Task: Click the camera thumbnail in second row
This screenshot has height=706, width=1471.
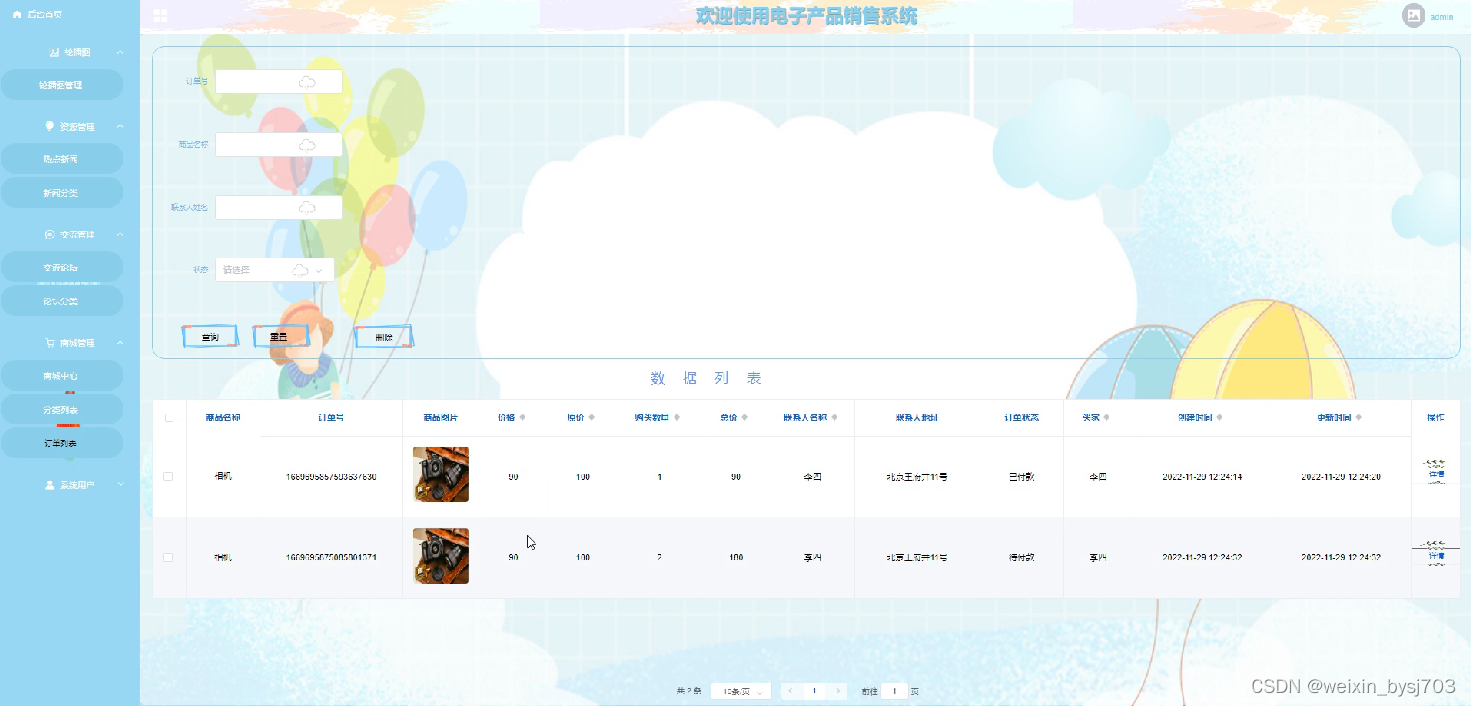Action: 441,556
